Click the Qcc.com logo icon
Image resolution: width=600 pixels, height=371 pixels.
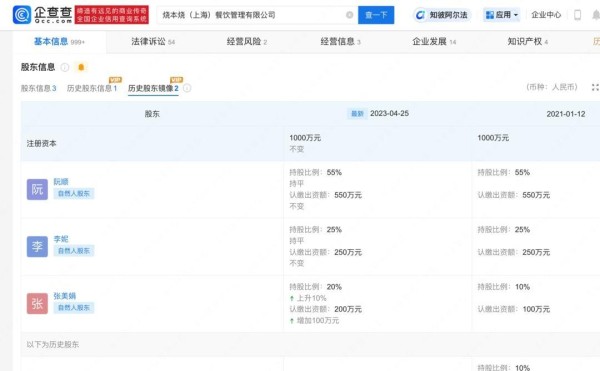tap(22, 15)
